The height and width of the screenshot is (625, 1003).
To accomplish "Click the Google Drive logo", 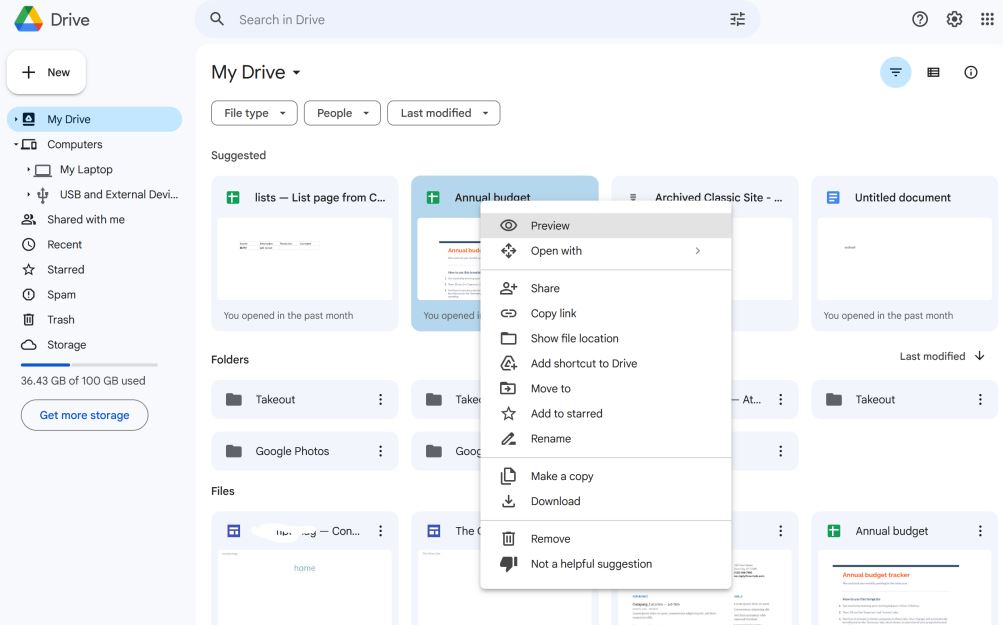I will point(29,19).
